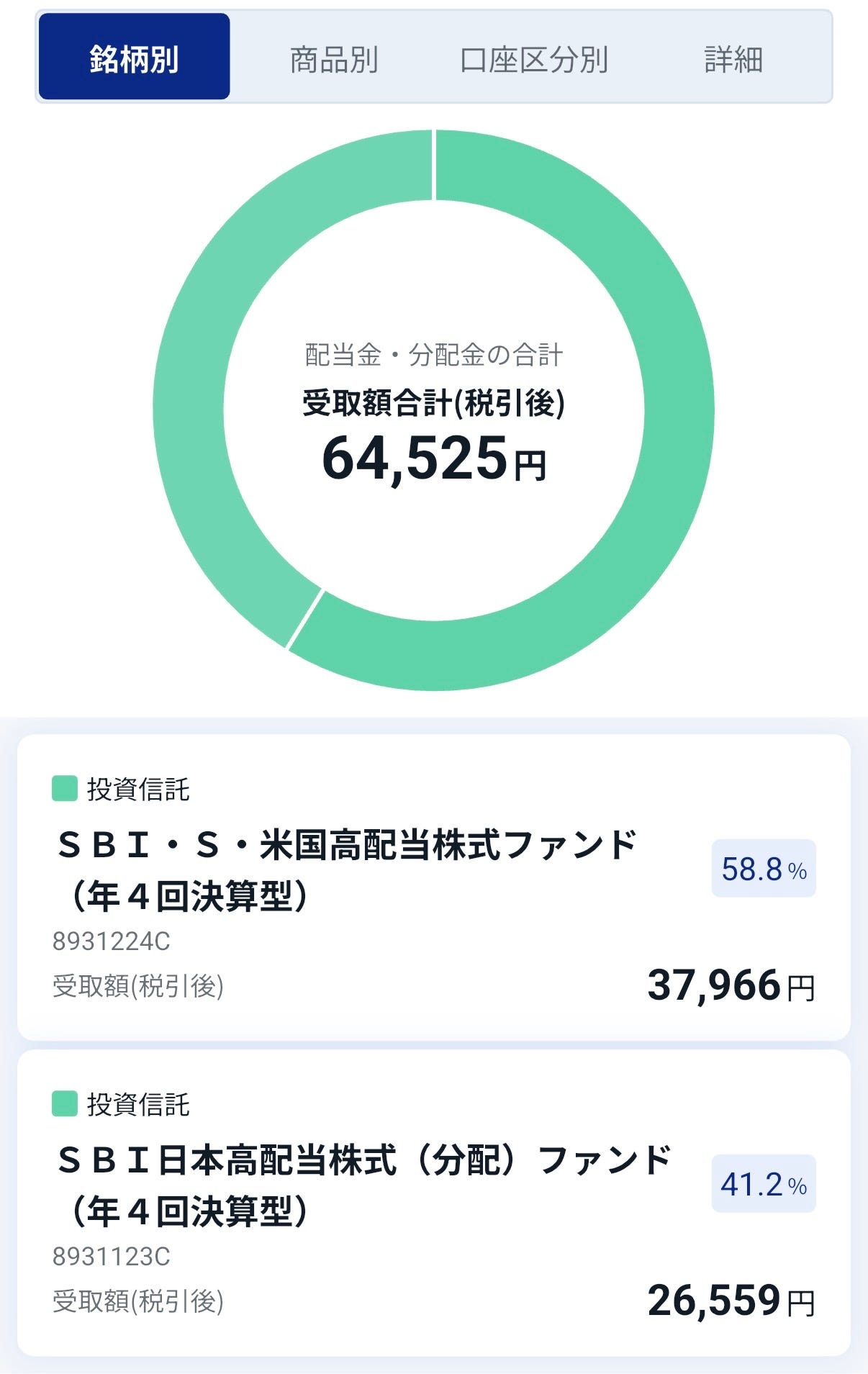Image resolution: width=868 pixels, height=1374 pixels.
Task: Open the 口座区分別 tab
Action: 534,59
